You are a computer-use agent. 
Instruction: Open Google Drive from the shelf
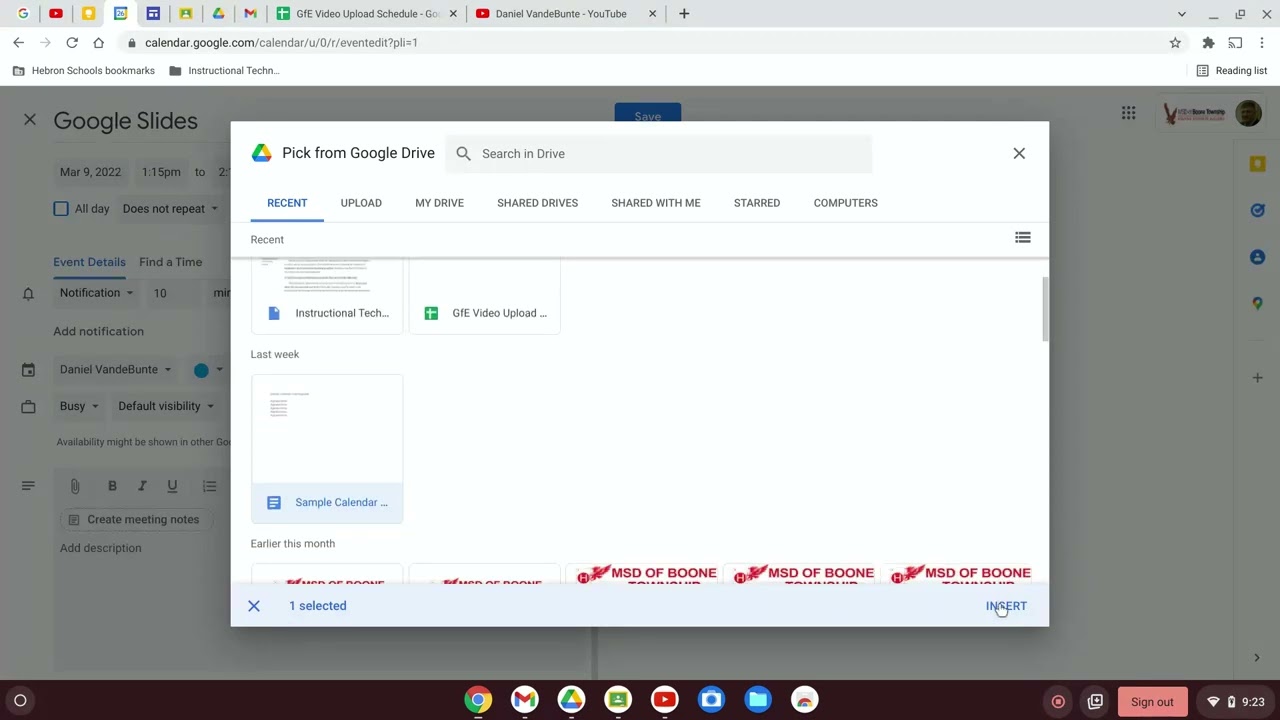tap(571, 701)
